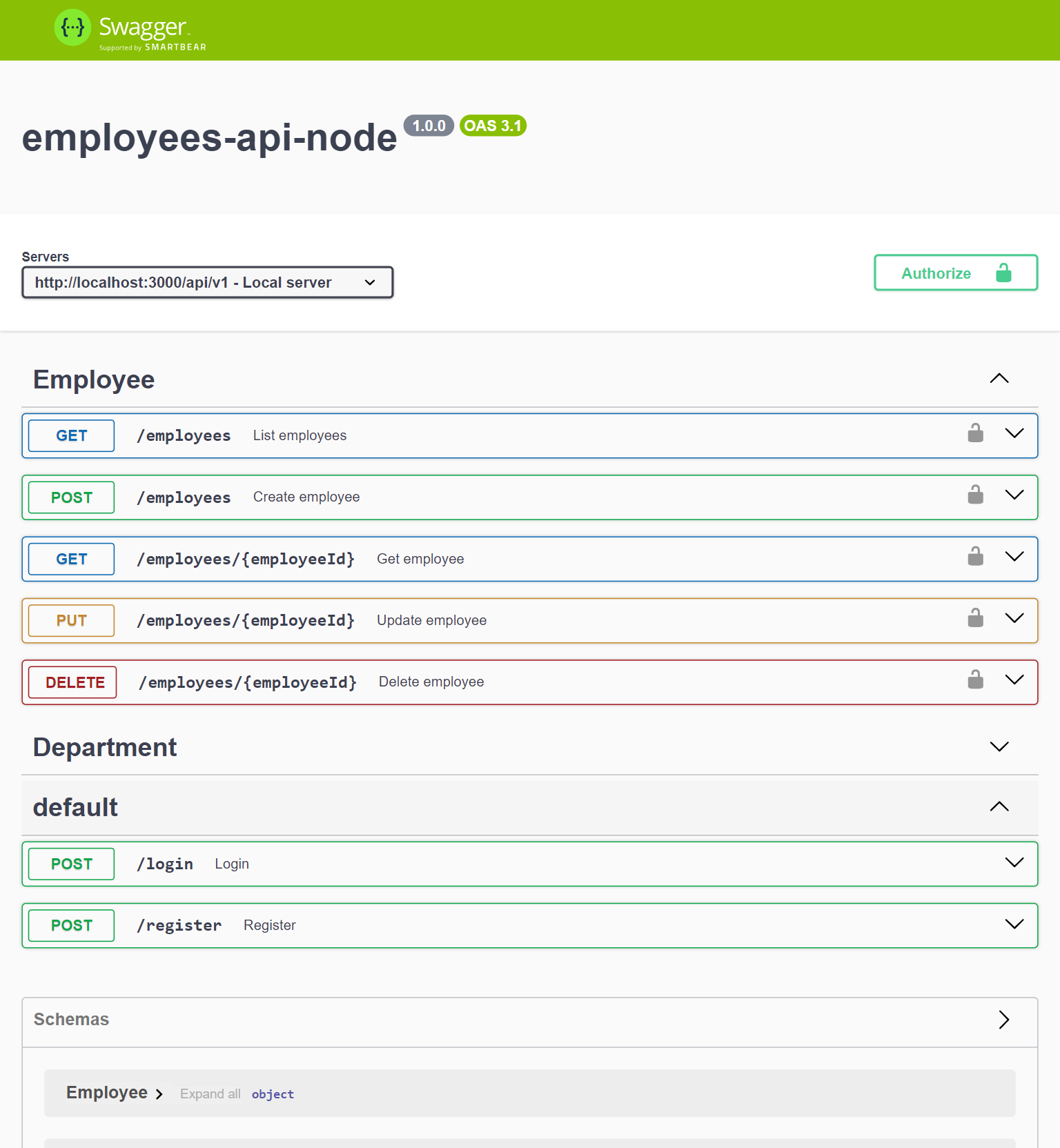
Task: Expand the List employees operation chevron
Action: [x=1014, y=433]
